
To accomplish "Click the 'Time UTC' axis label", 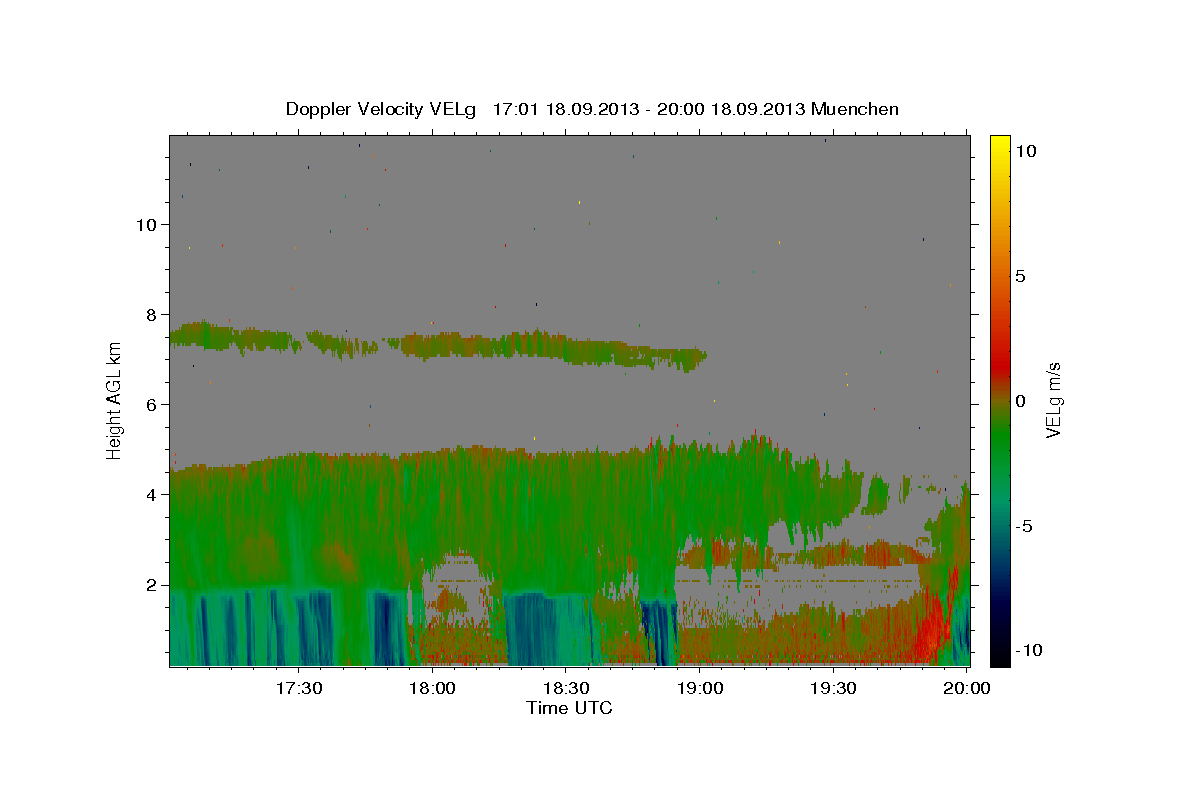I will (x=569, y=707).
